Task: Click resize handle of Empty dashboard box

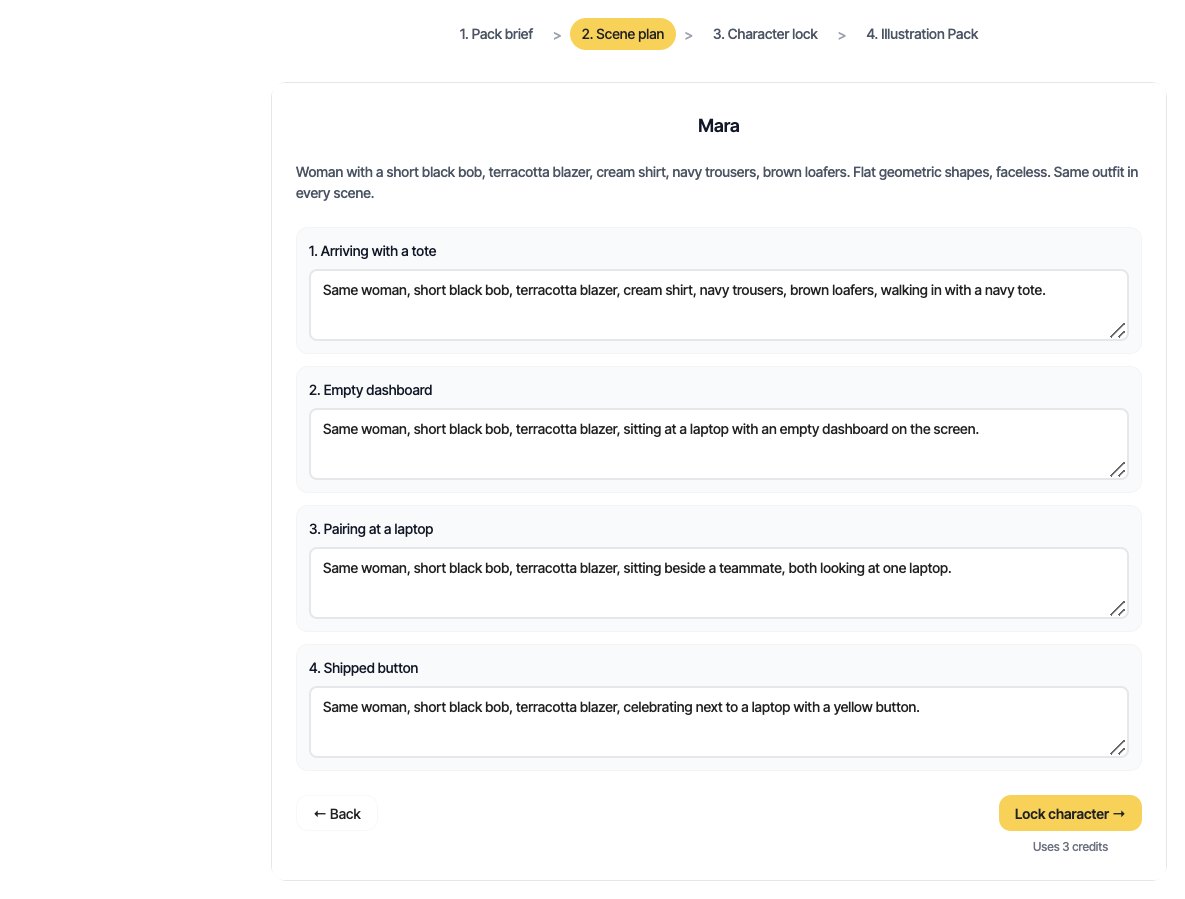Action: pyautogui.click(x=1118, y=470)
